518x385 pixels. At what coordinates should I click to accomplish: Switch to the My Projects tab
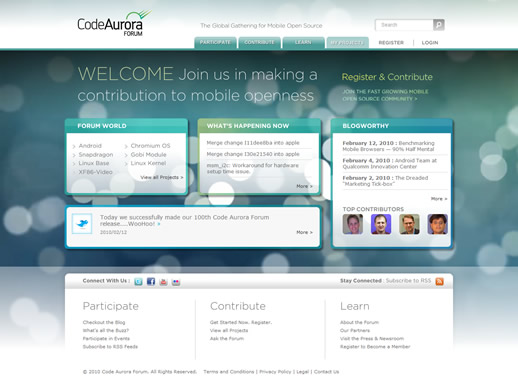[347, 43]
